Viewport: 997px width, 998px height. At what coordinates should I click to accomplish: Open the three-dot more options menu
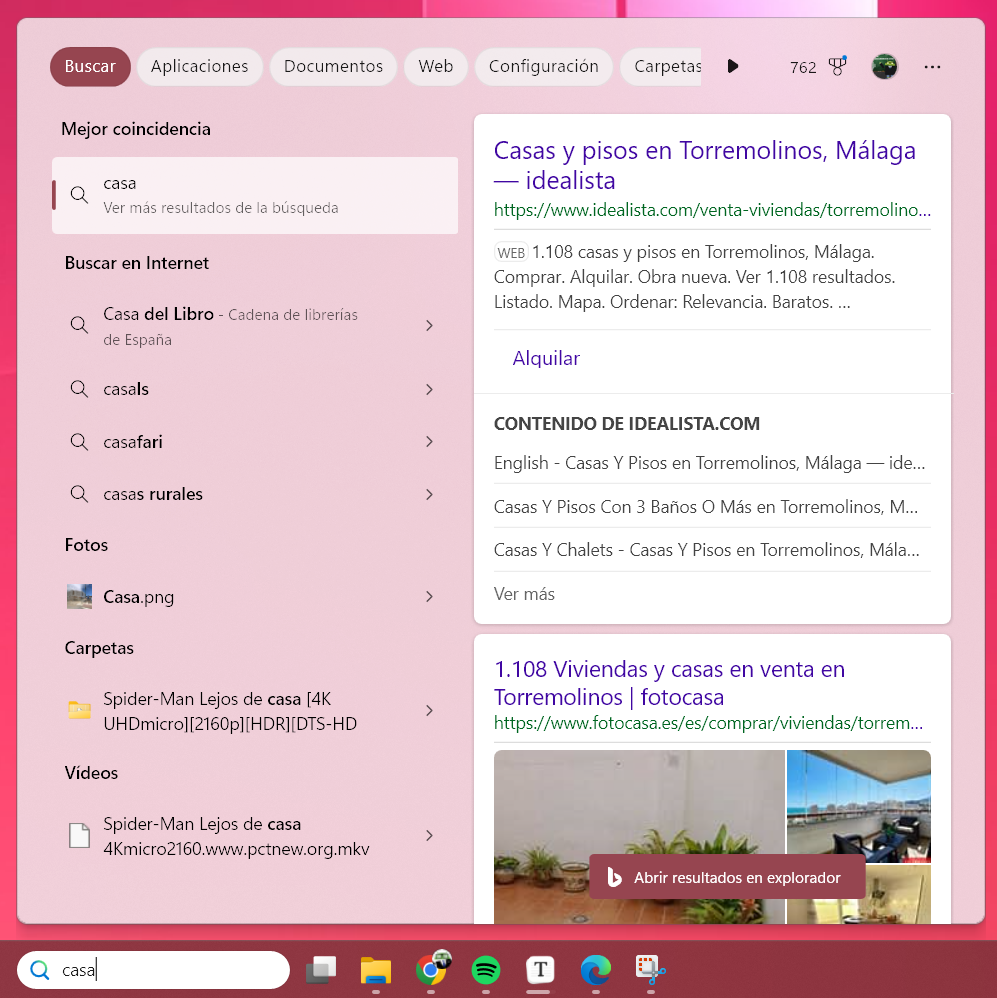coord(932,67)
